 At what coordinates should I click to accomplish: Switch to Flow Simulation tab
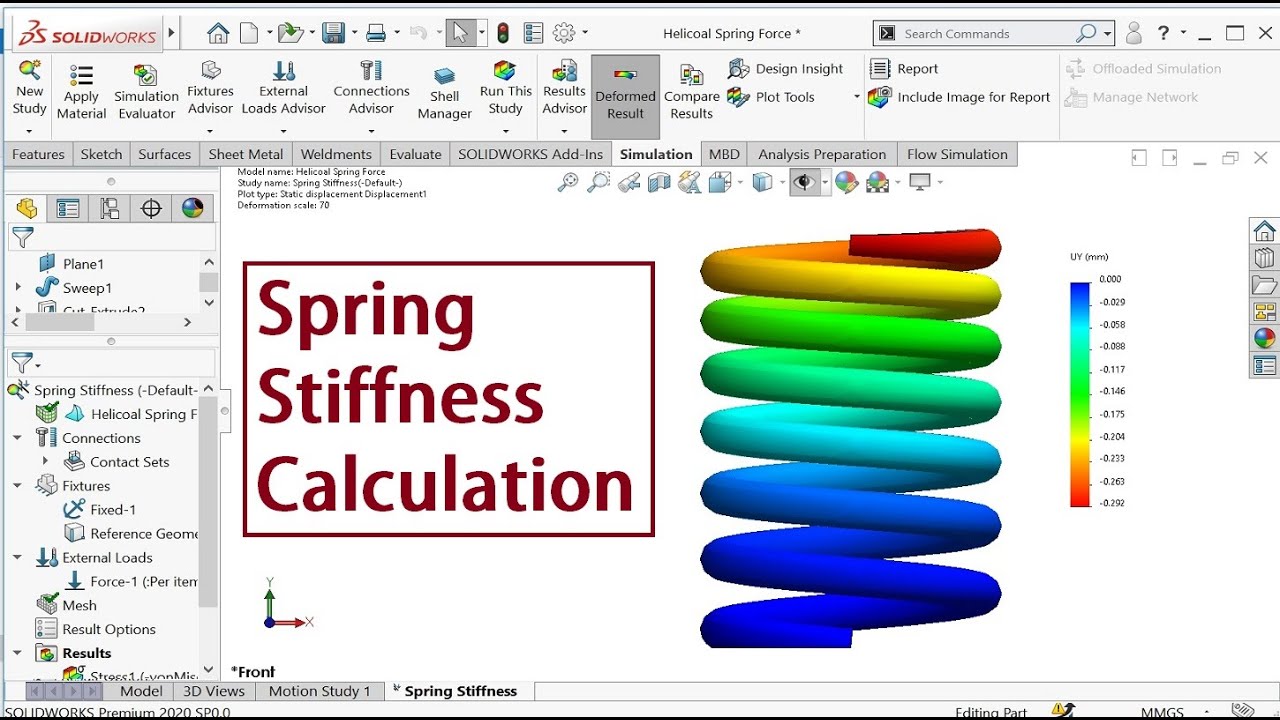coord(957,154)
